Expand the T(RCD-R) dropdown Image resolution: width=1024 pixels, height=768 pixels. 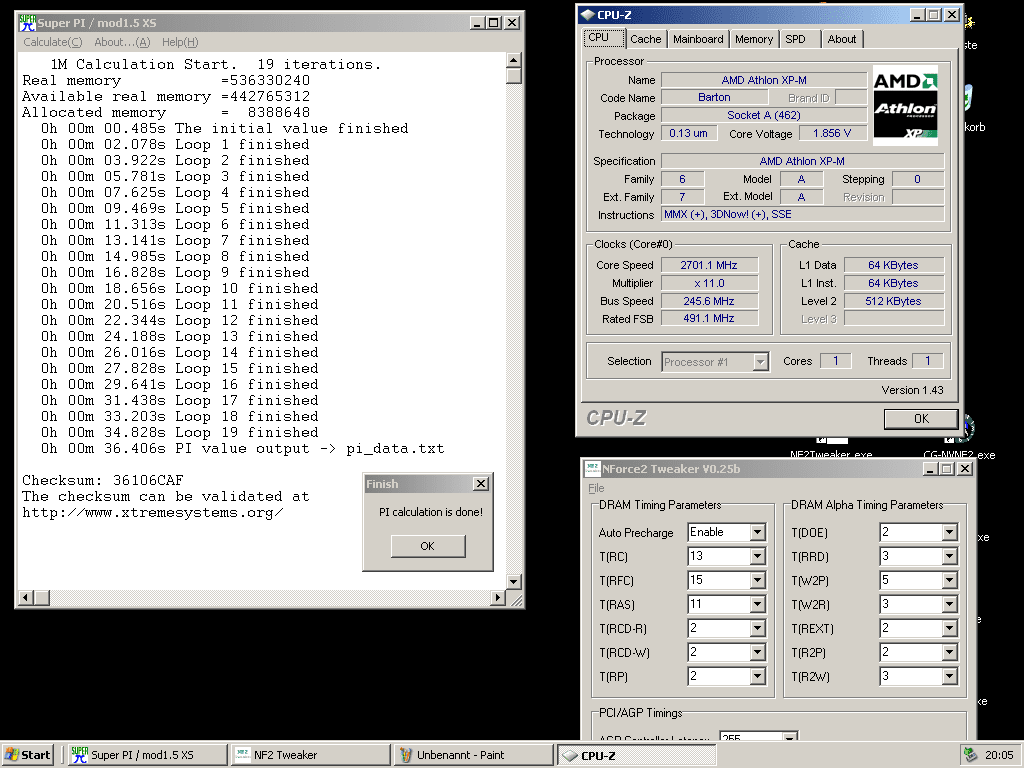[758, 628]
